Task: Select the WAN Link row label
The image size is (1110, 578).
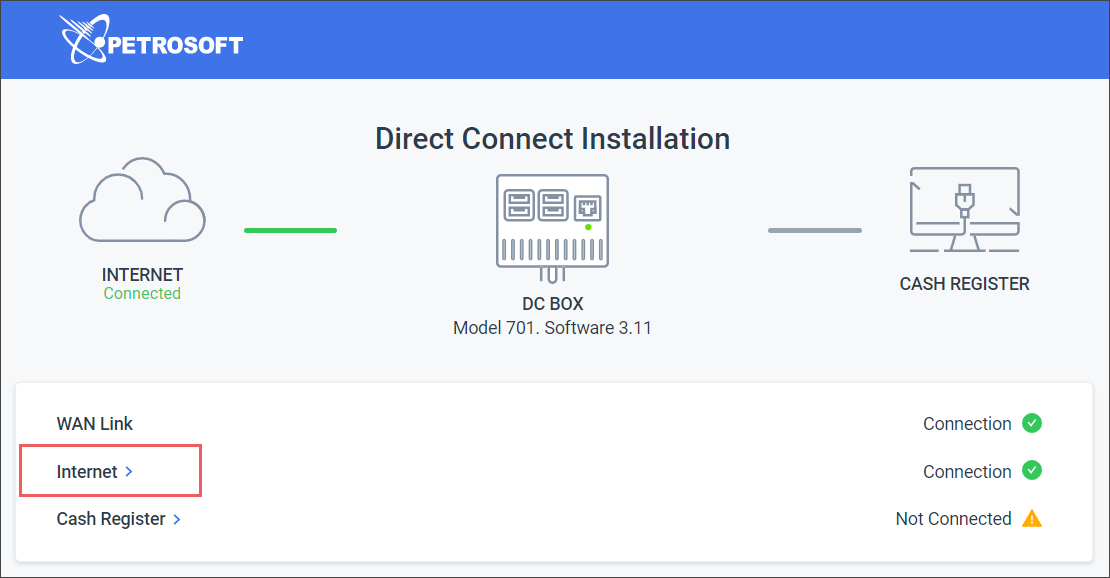Action: (95, 424)
